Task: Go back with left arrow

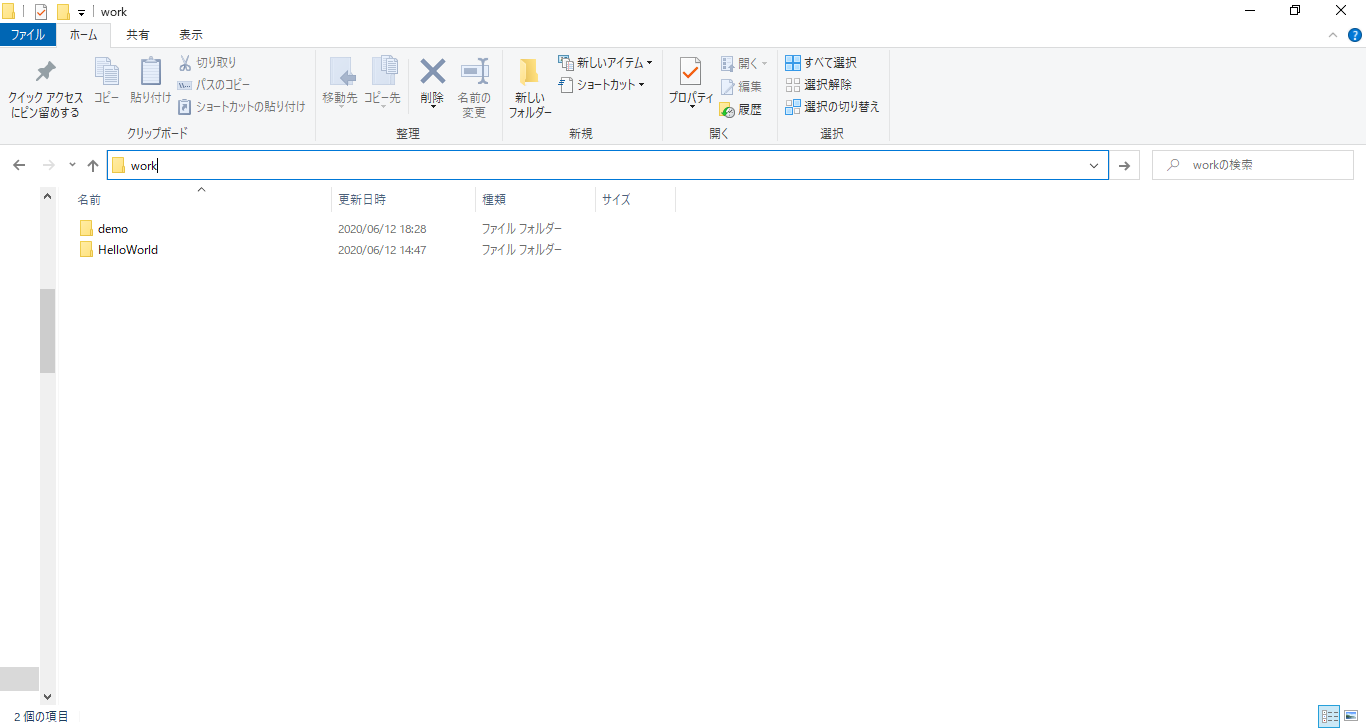Action: [x=19, y=165]
